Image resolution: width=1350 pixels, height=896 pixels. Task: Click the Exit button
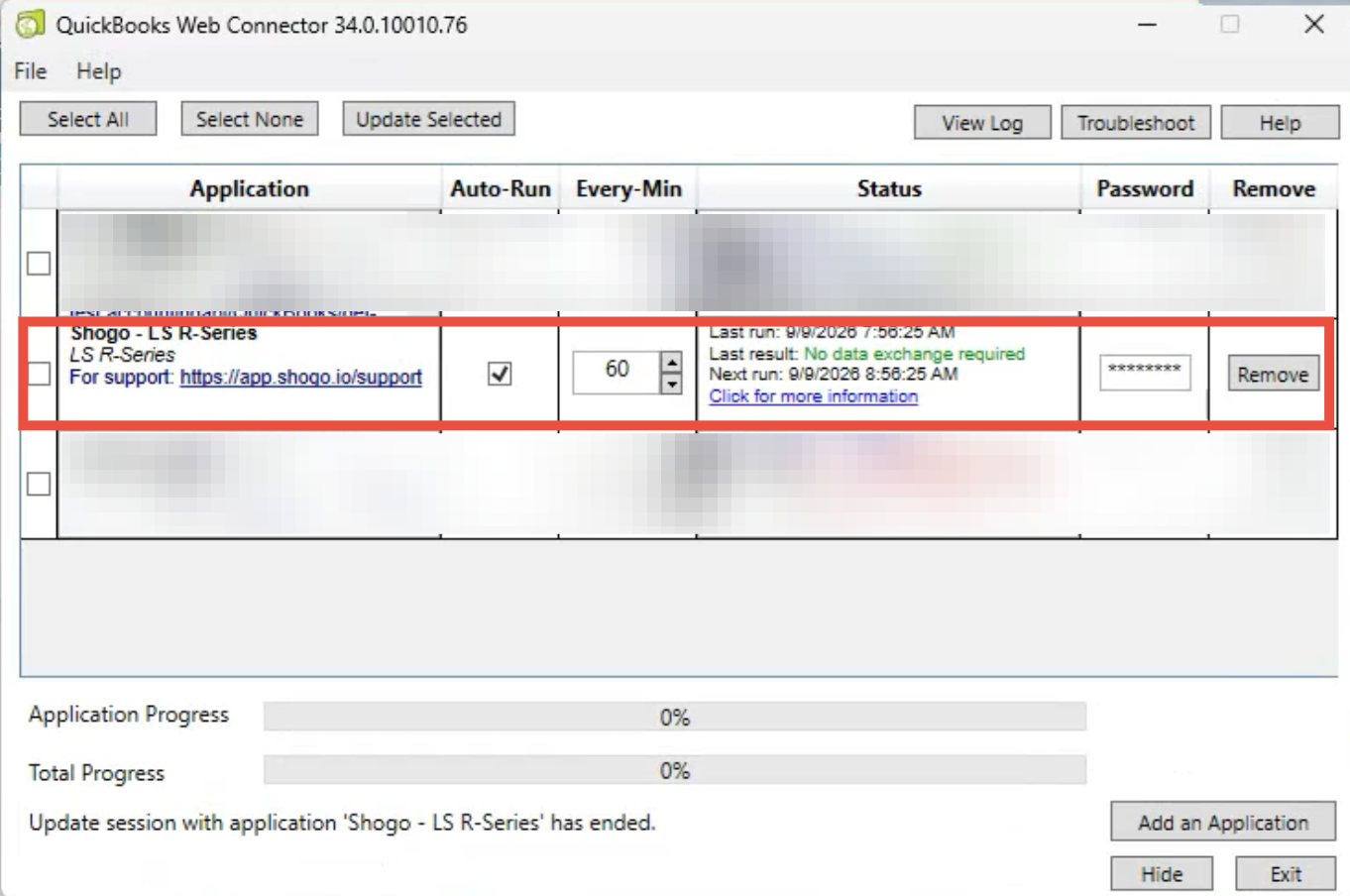(x=1286, y=874)
